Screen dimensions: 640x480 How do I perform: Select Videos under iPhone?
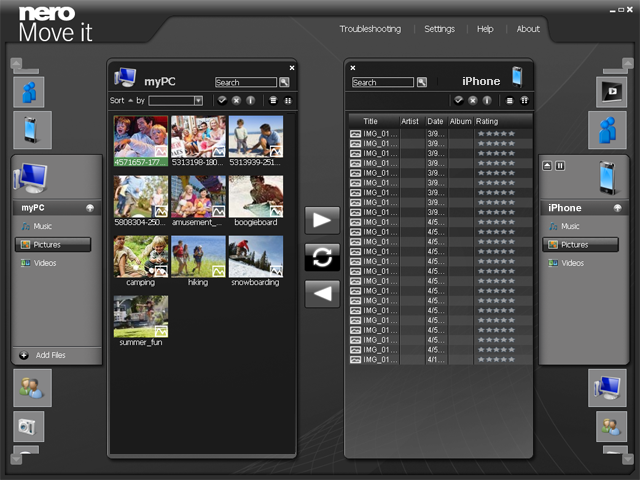click(572, 263)
